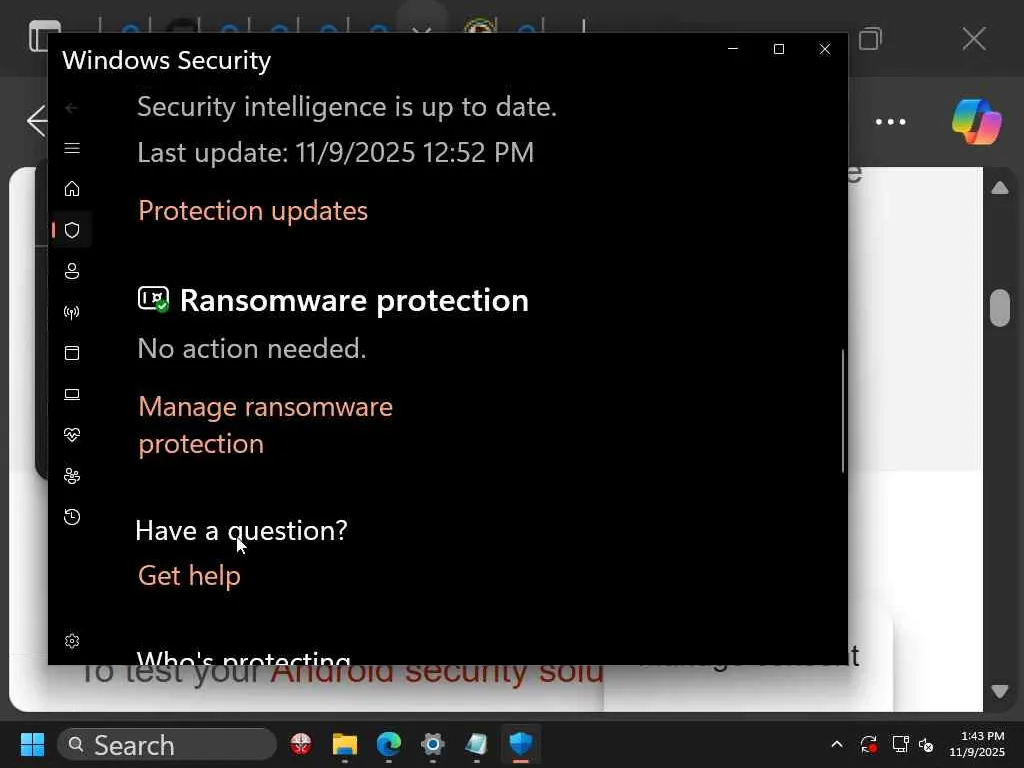This screenshot has width=1024, height=768.
Task: Click the browser page scrollbar down arrow
Action: [1000, 691]
